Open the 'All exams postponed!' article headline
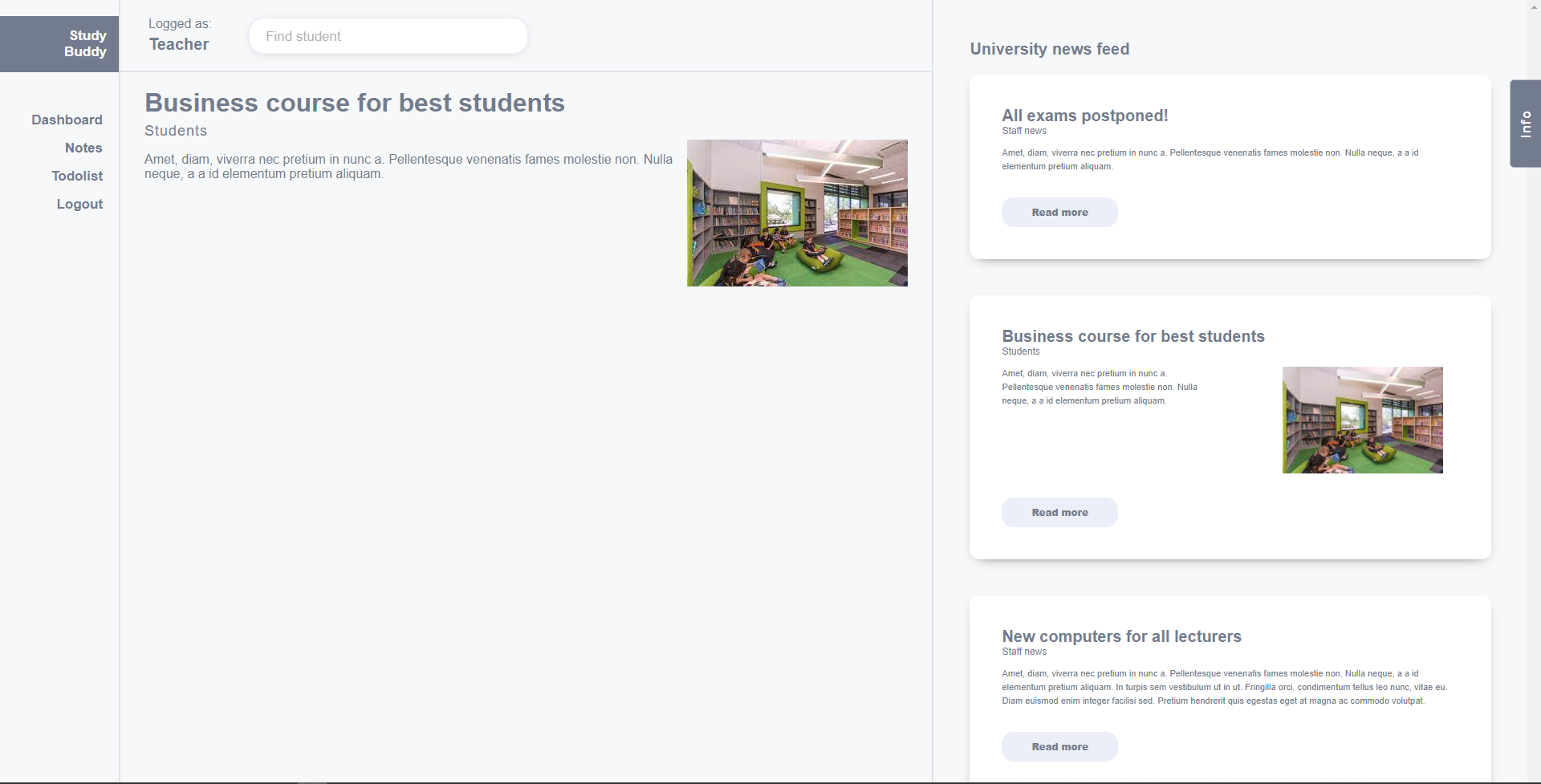 (1084, 115)
